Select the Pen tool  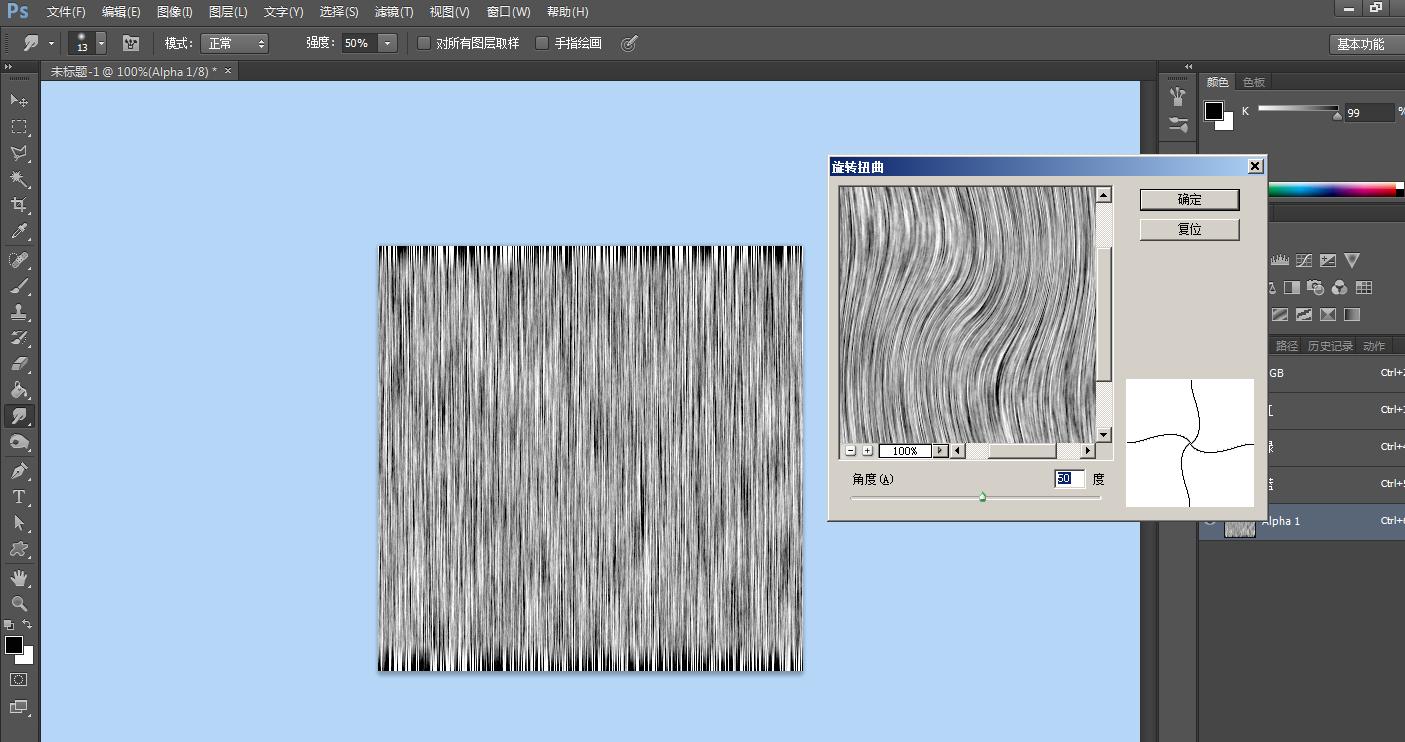(x=19, y=471)
